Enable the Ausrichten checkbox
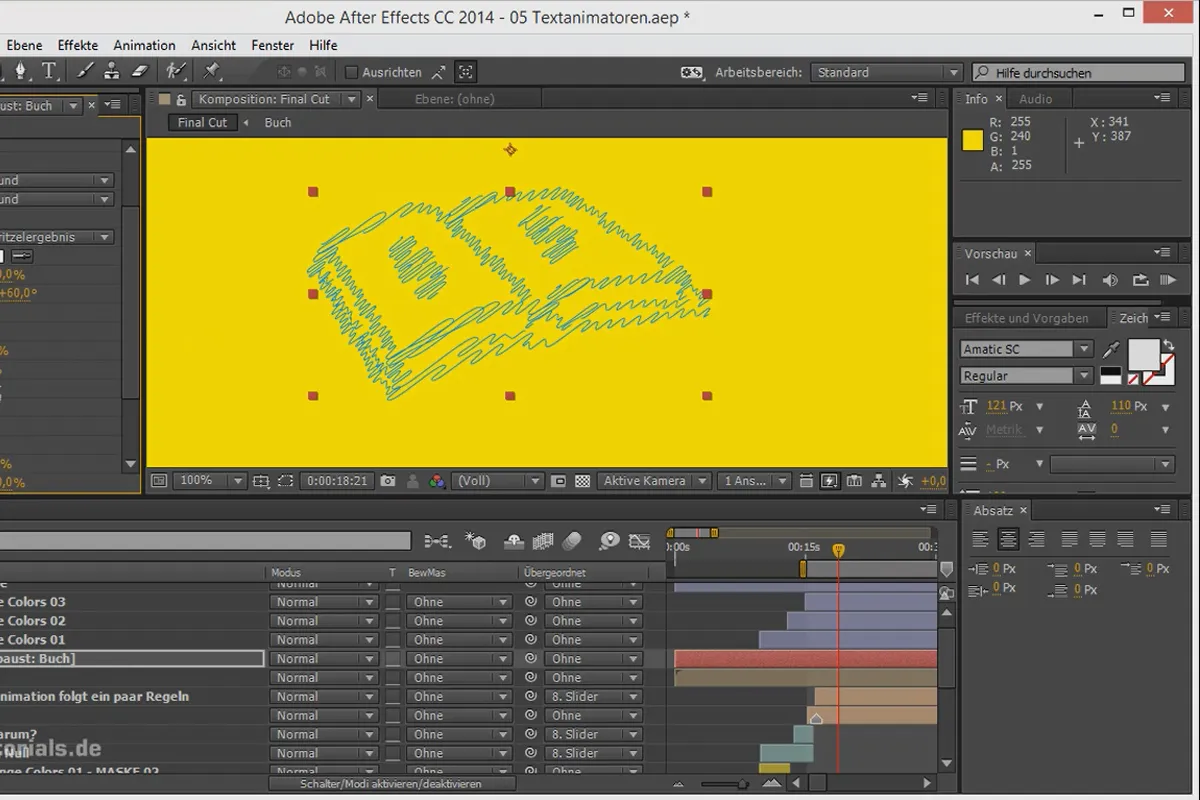1200x800 pixels. click(351, 73)
